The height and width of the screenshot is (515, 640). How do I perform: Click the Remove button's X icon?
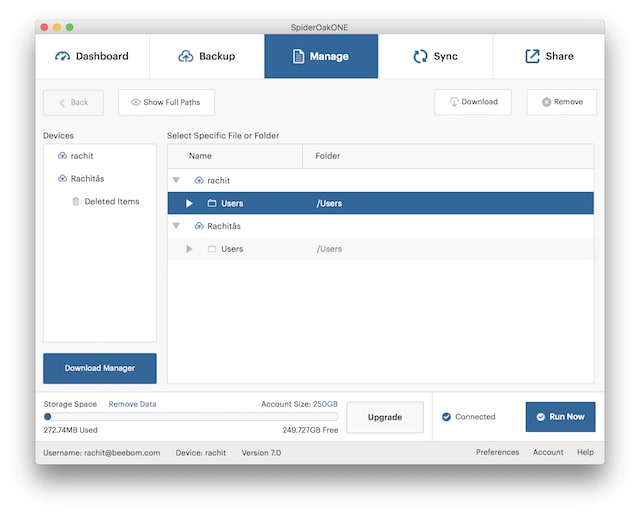pyautogui.click(x=547, y=102)
